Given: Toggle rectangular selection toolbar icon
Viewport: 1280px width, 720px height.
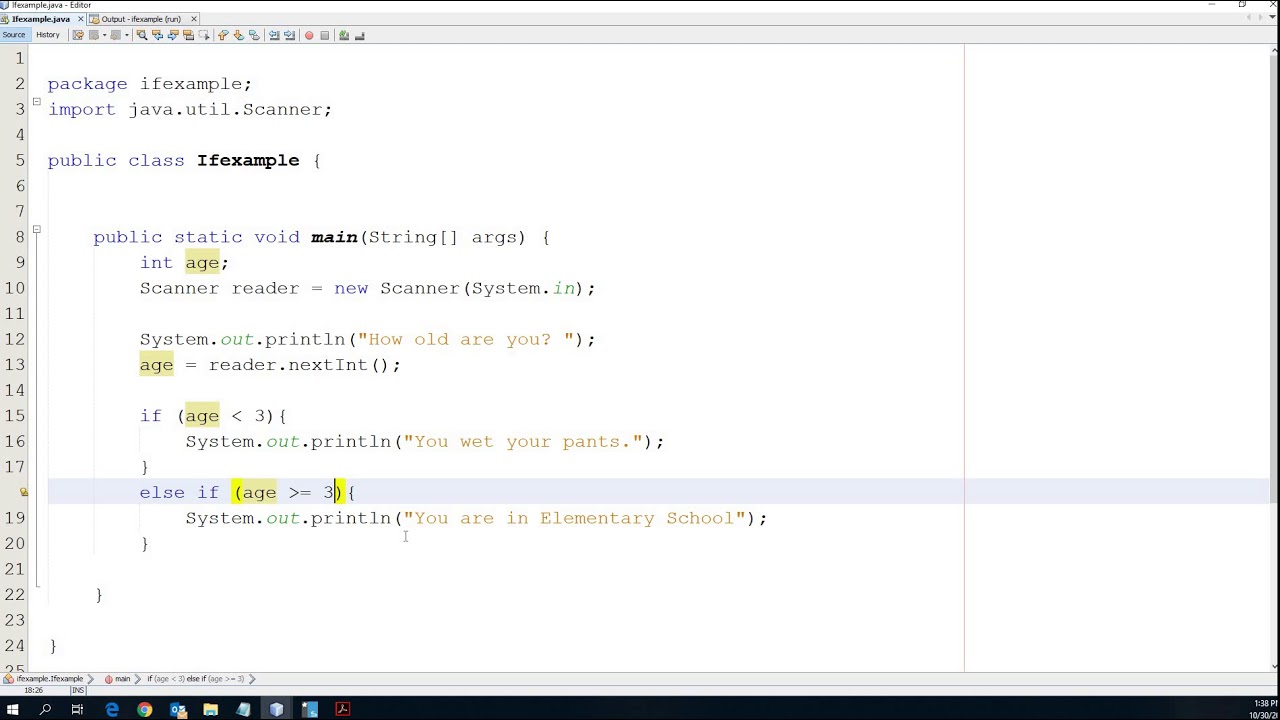Looking at the screenshot, I should click(x=204, y=35).
